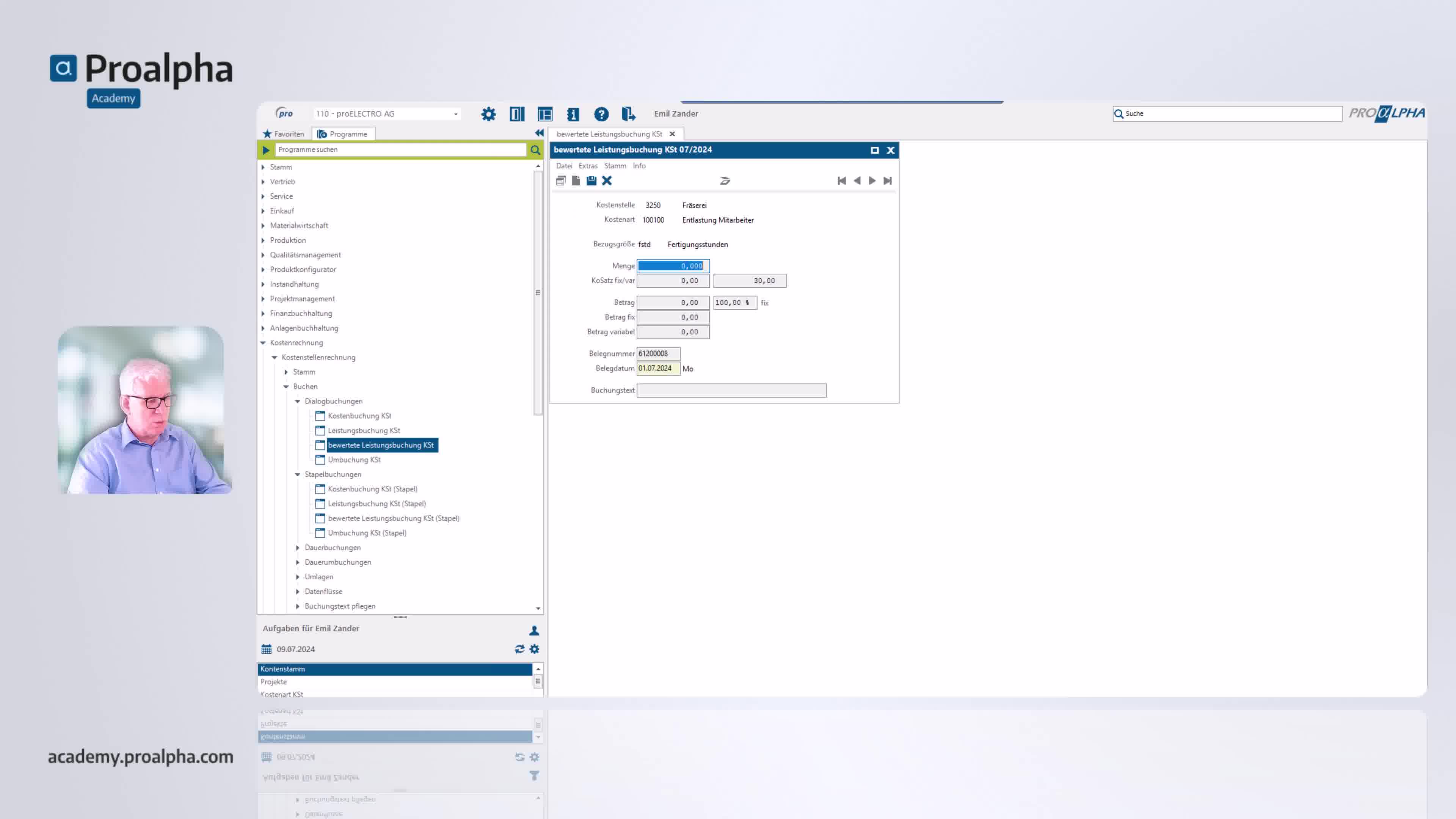Viewport: 1456px width, 819px height.
Task: Refresh the tasks list with sync icon
Action: tap(519, 649)
